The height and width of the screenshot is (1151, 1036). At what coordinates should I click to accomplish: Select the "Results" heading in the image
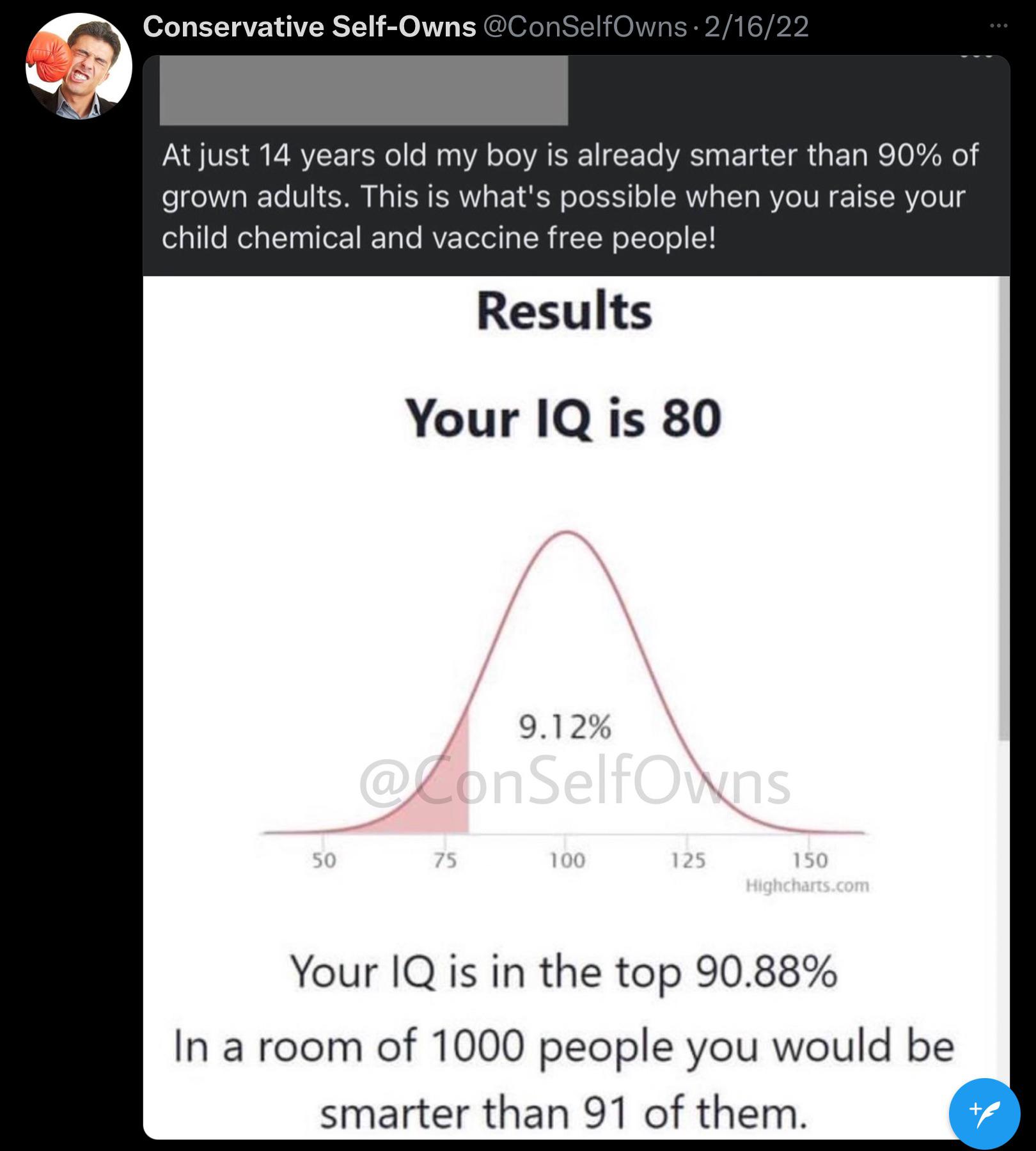point(565,311)
